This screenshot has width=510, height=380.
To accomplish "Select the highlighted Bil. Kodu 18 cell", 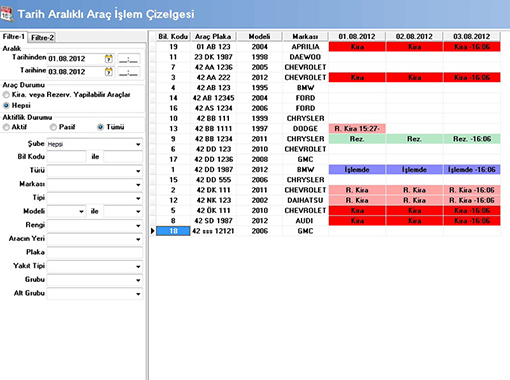I will tap(173, 231).
